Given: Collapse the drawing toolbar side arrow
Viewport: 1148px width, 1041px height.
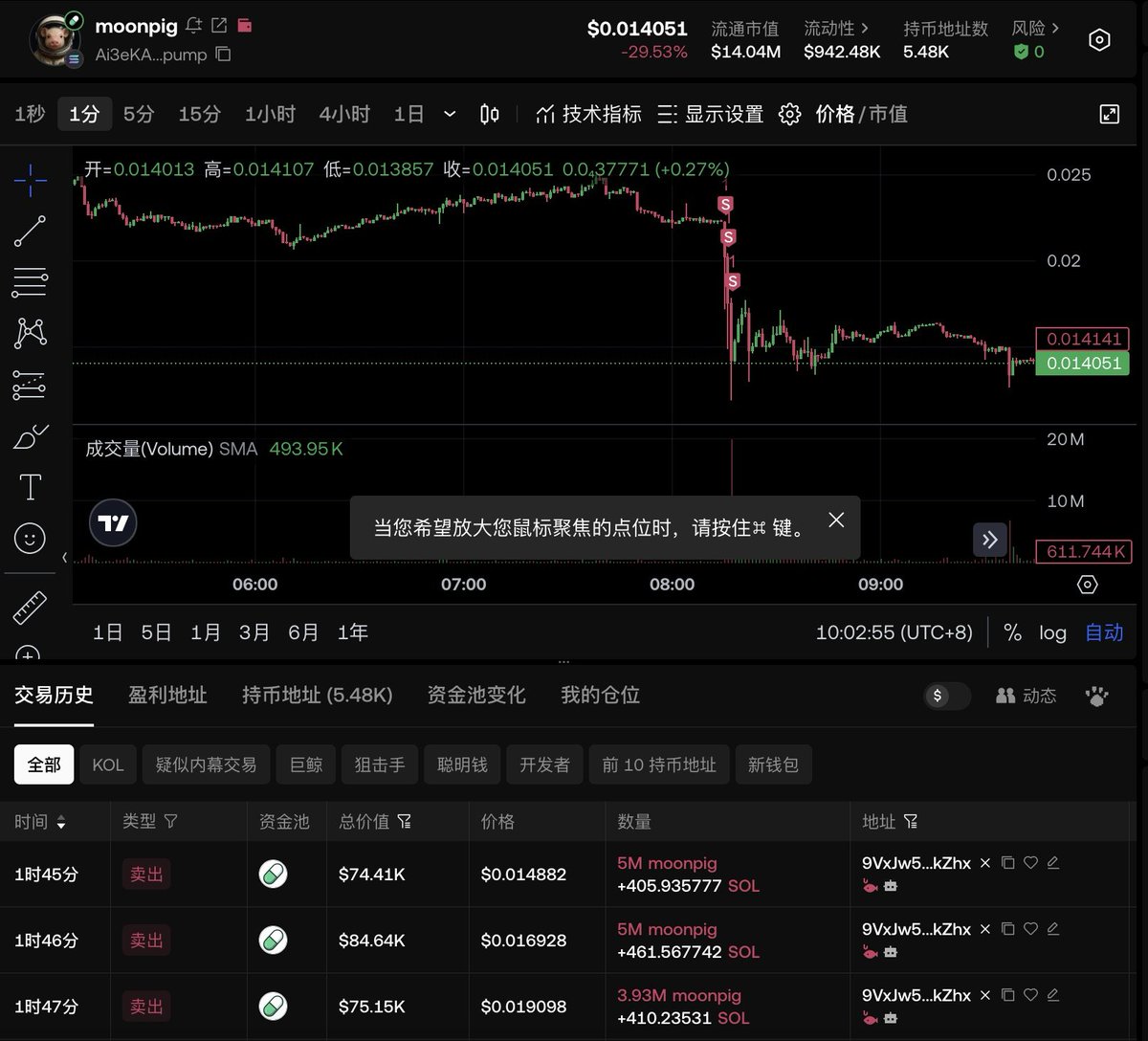Looking at the screenshot, I should pos(65,557).
